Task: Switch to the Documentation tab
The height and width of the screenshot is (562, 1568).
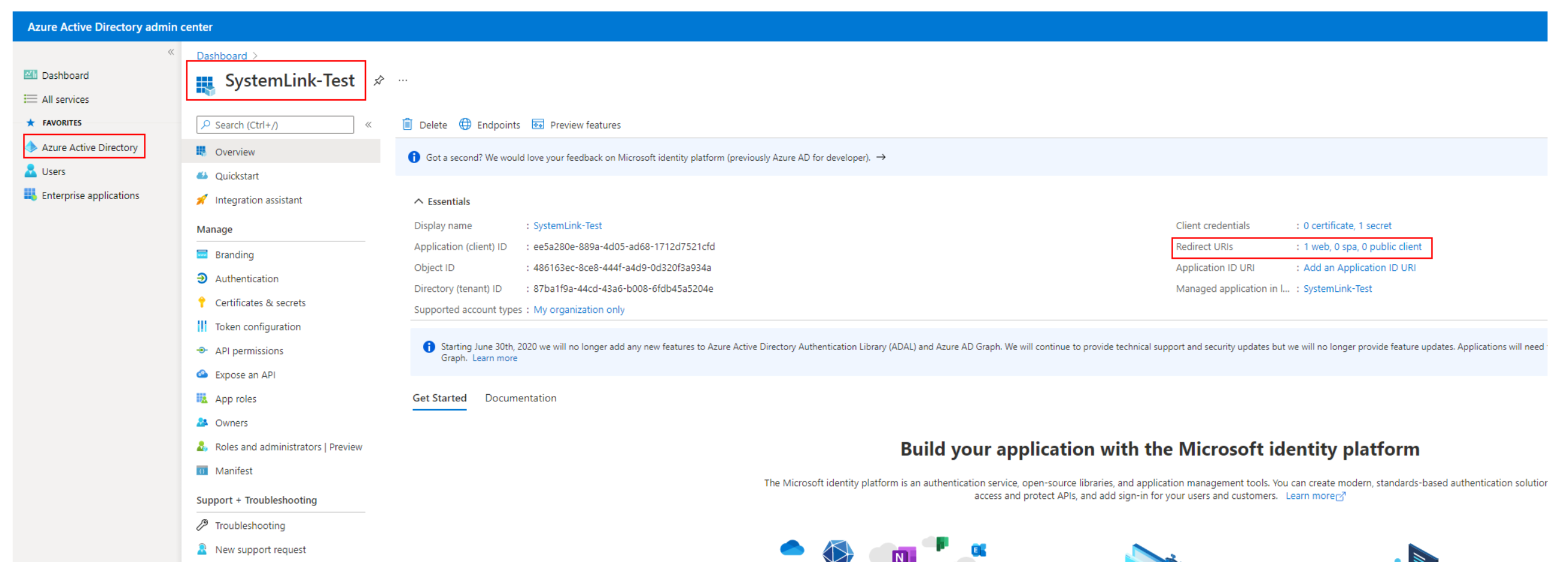Action: (x=521, y=398)
